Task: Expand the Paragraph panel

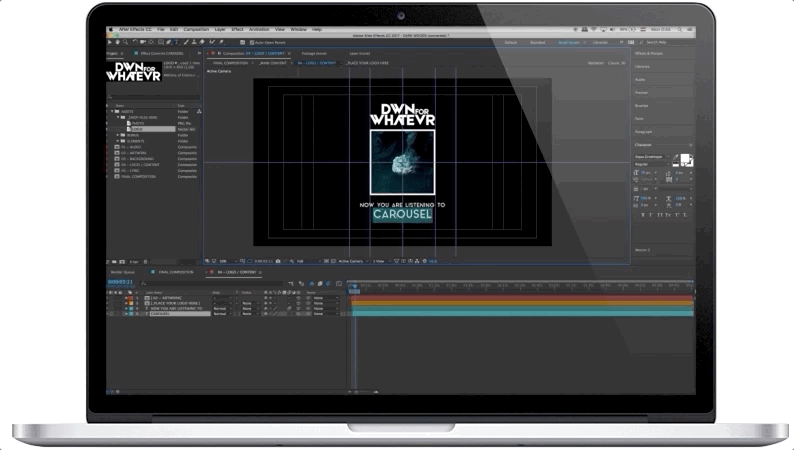Action: coord(644,132)
